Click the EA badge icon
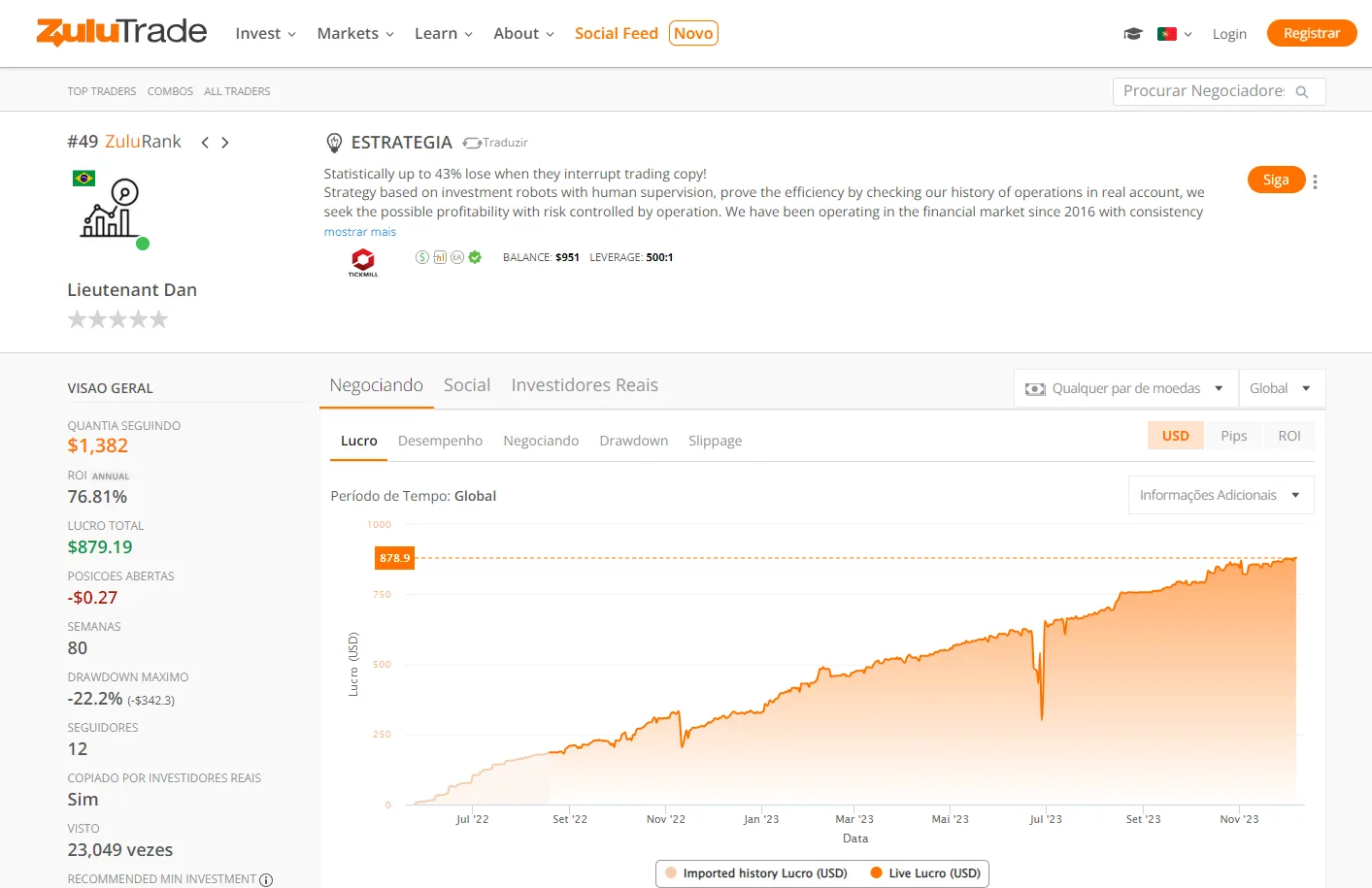The width and height of the screenshot is (1372, 888). coord(457,257)
